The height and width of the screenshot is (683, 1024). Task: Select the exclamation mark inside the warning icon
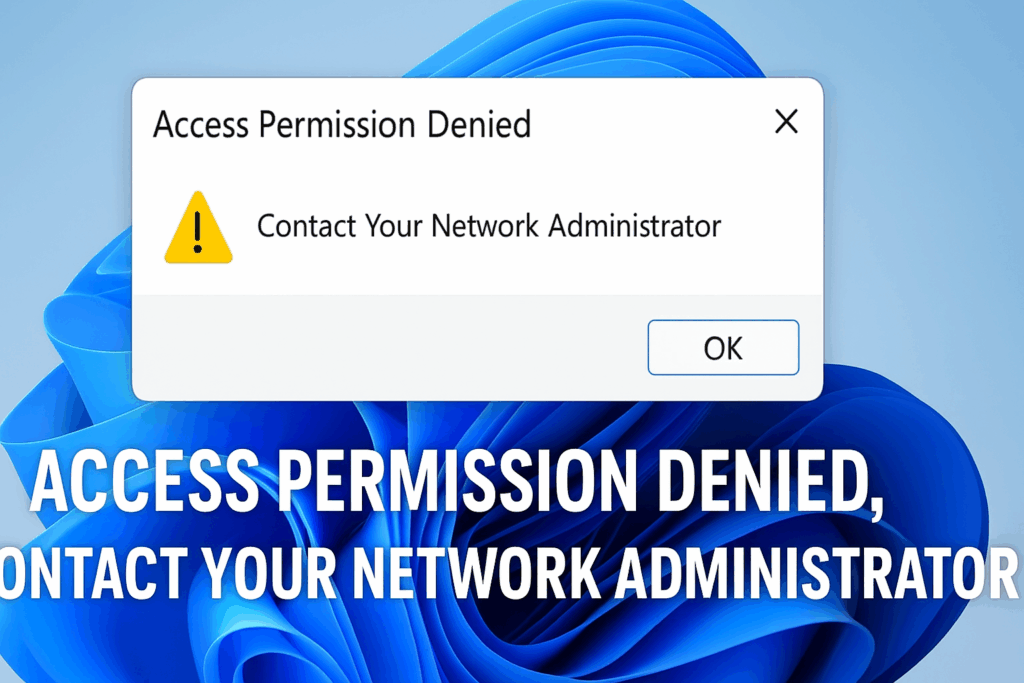point(197,228)
